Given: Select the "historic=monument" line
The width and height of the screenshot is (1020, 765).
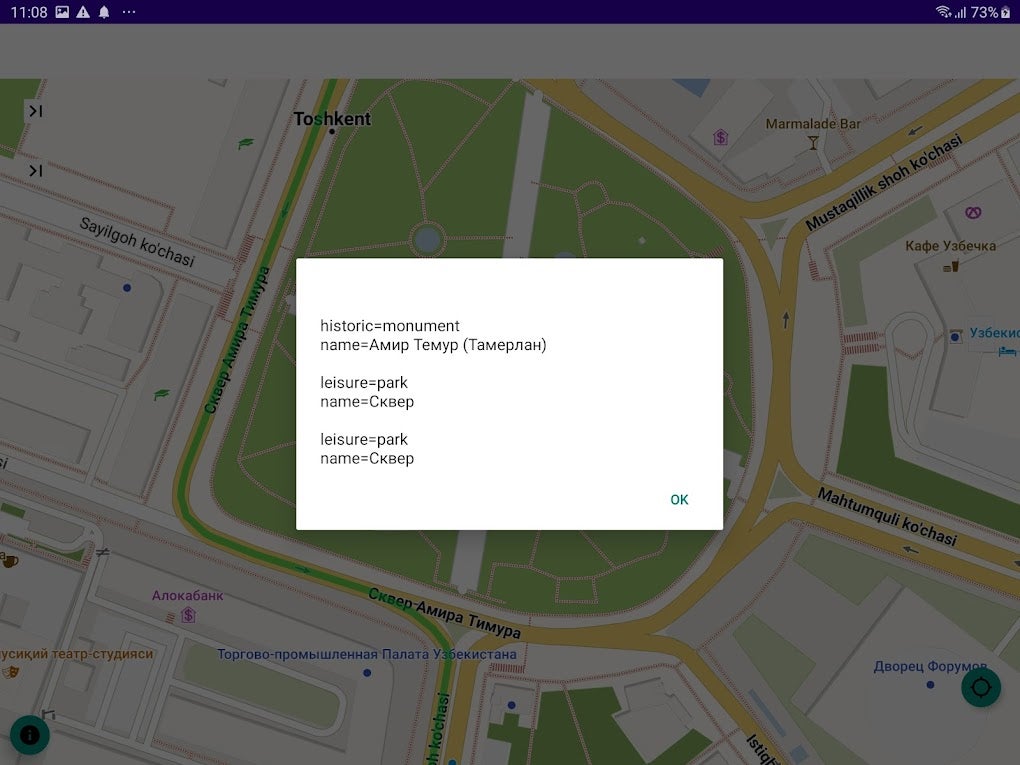Looking at the screenshot, I should pos(390,326).
